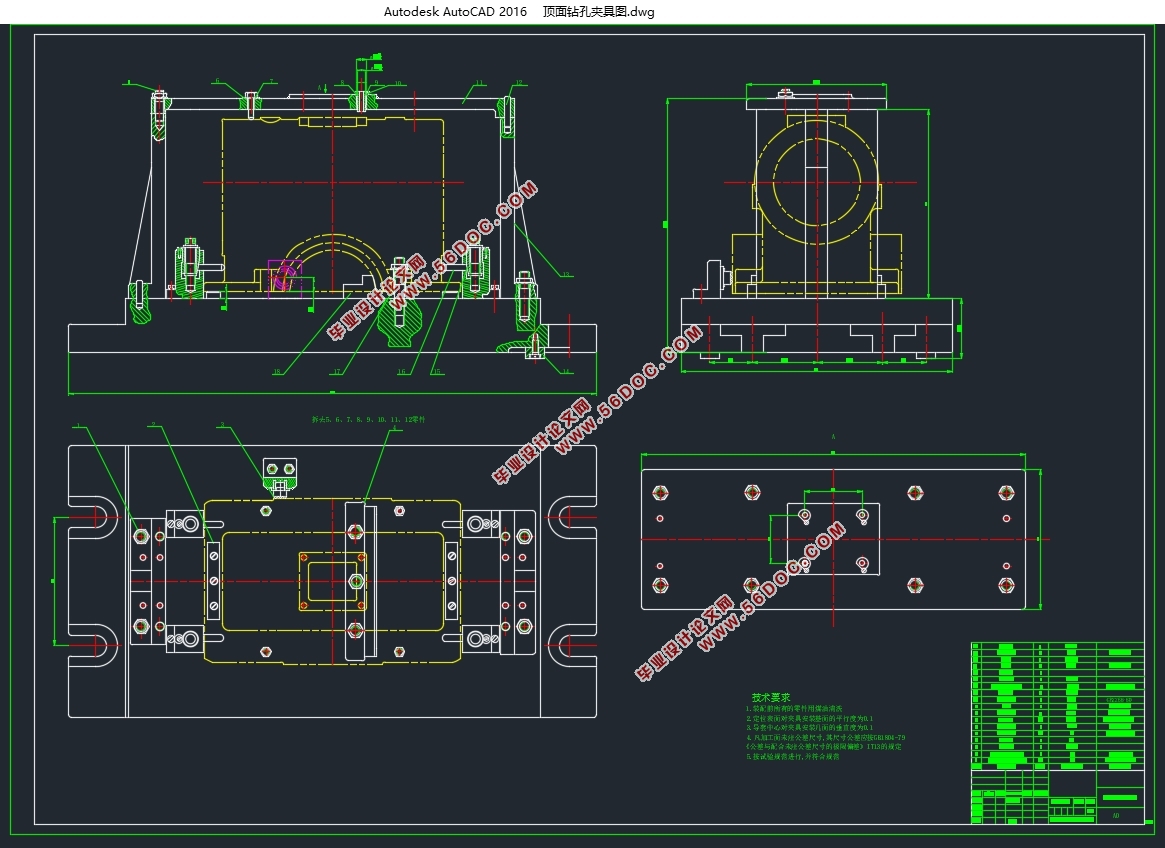This screenshot has height=848, width=1165.
Task: Select the '技术要求' heading text
Action: click(770, 697)
